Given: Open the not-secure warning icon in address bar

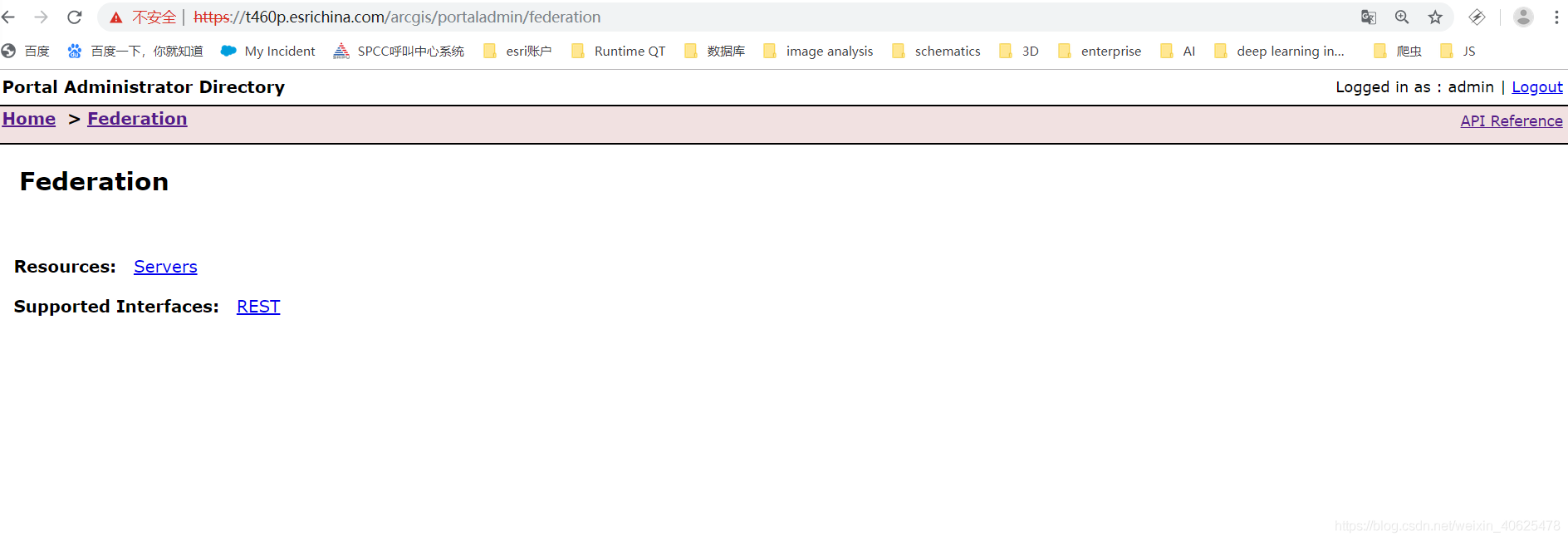Looking at the screenshot, I should [116, 17].
